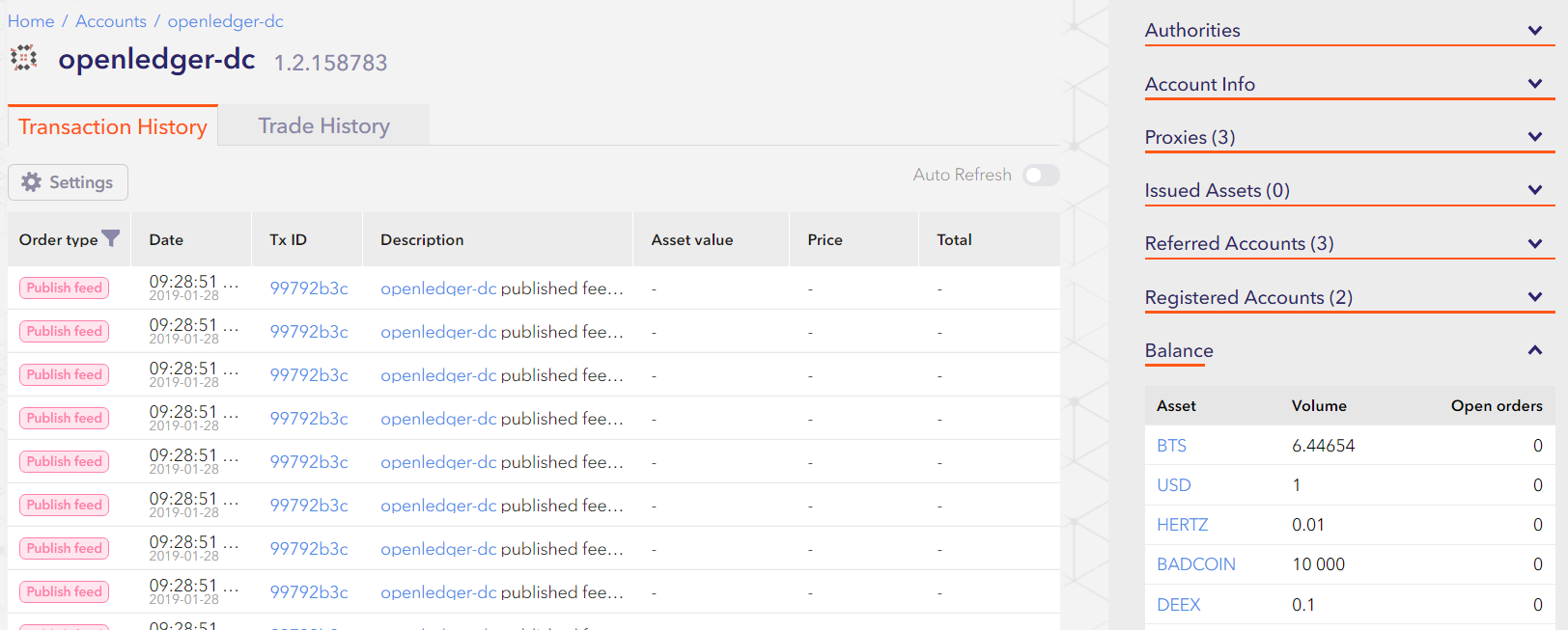1568x630 pixels.
Task: Click the Volume column header in Balance
Action: 1319,406
